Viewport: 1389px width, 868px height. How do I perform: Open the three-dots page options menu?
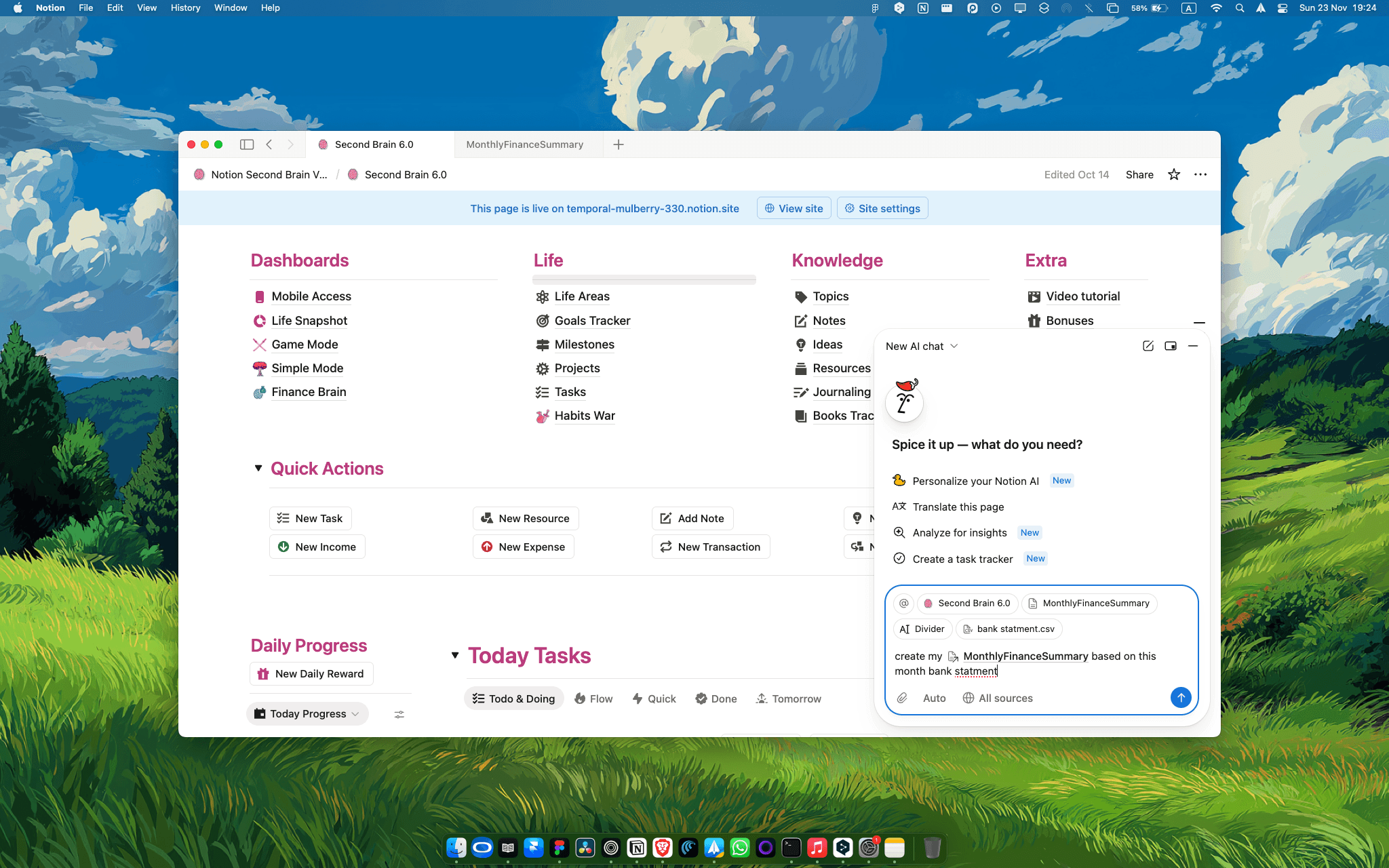tap(1200, 174)
